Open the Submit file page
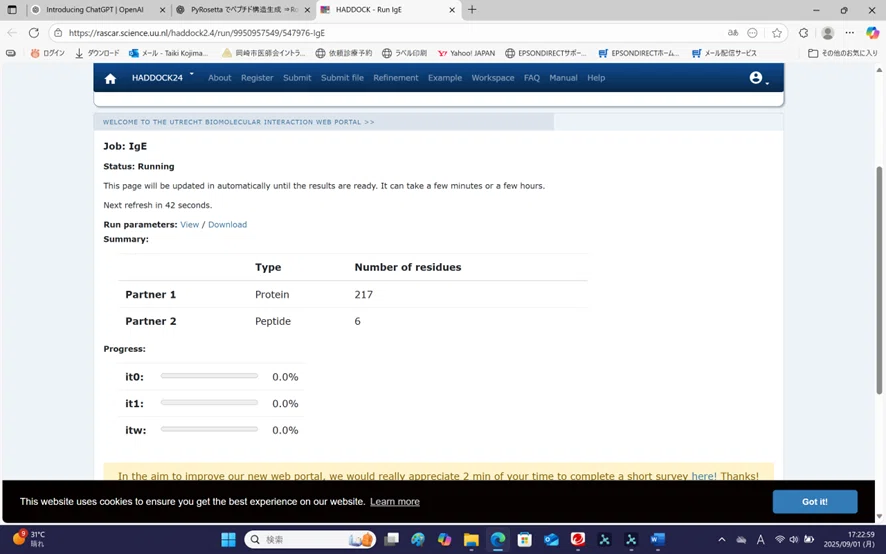Image resolution: width=886 pixels, height=554 pixels. pos(342,78)
